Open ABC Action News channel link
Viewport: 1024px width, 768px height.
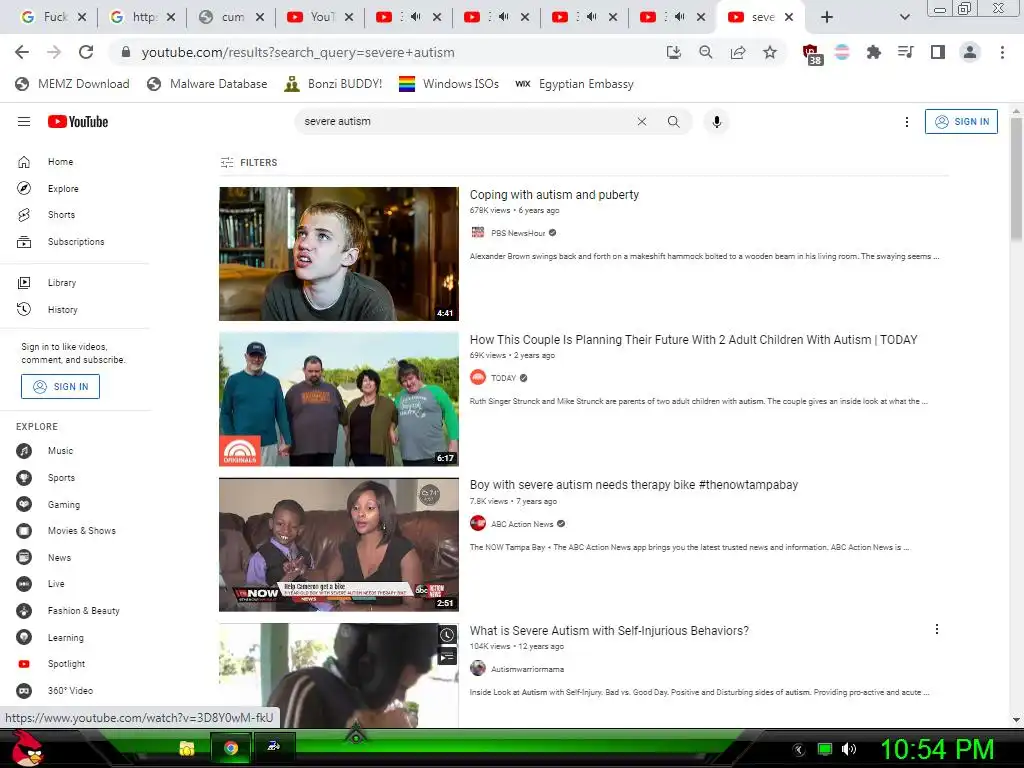coord(522,524)
